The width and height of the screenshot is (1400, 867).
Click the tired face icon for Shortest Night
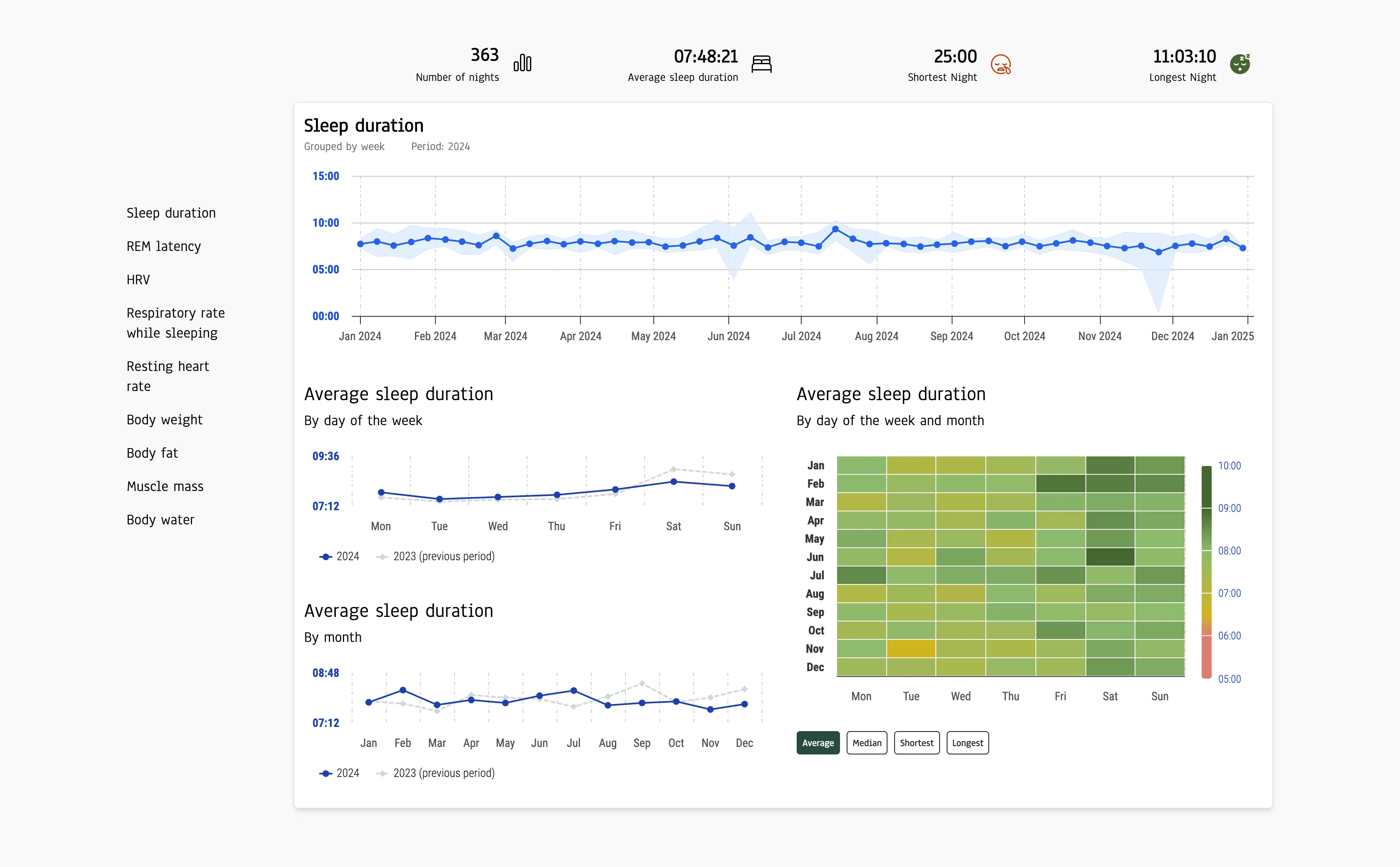1000,64
